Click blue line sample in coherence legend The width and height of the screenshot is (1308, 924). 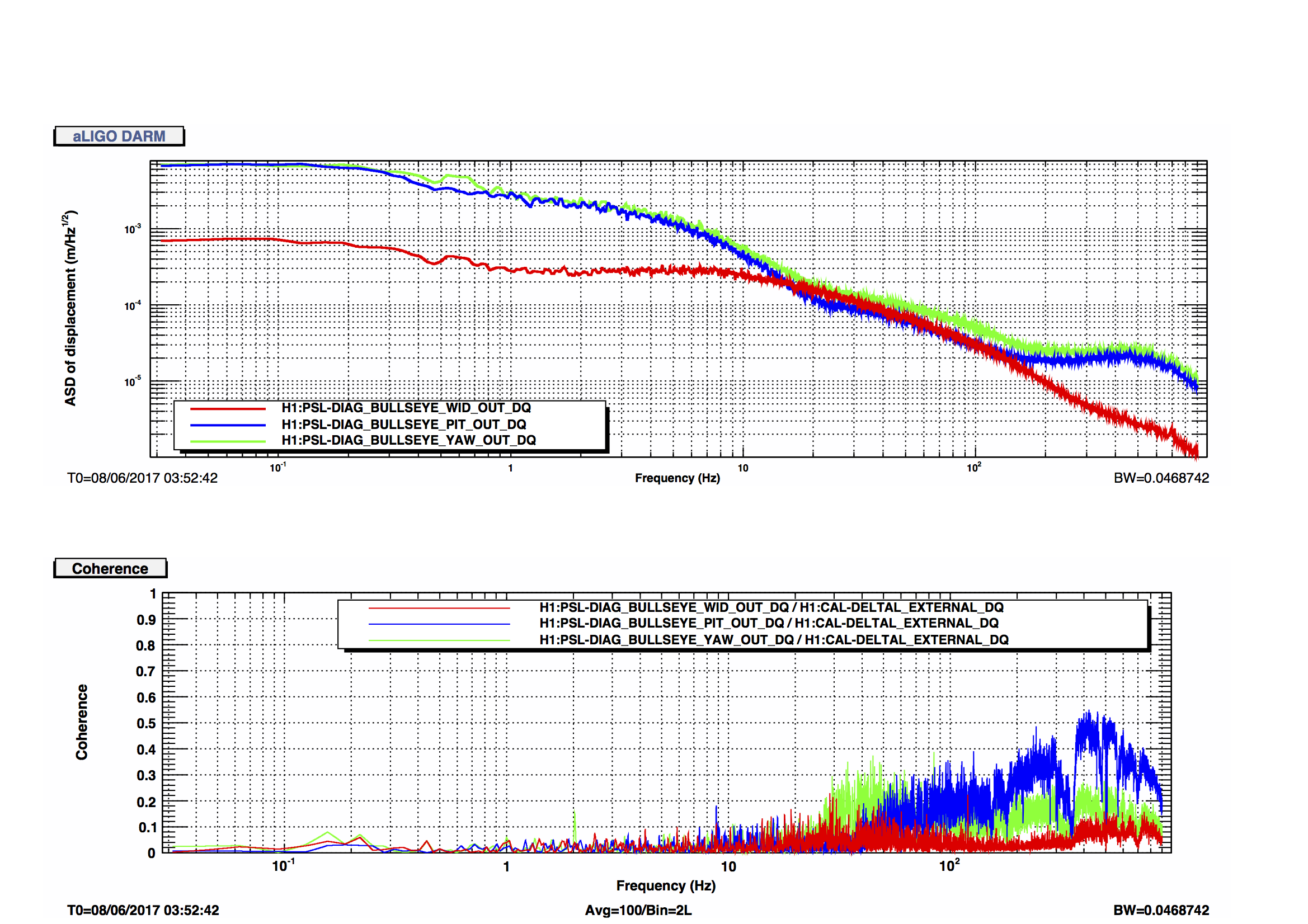click(x=439, y=624)
